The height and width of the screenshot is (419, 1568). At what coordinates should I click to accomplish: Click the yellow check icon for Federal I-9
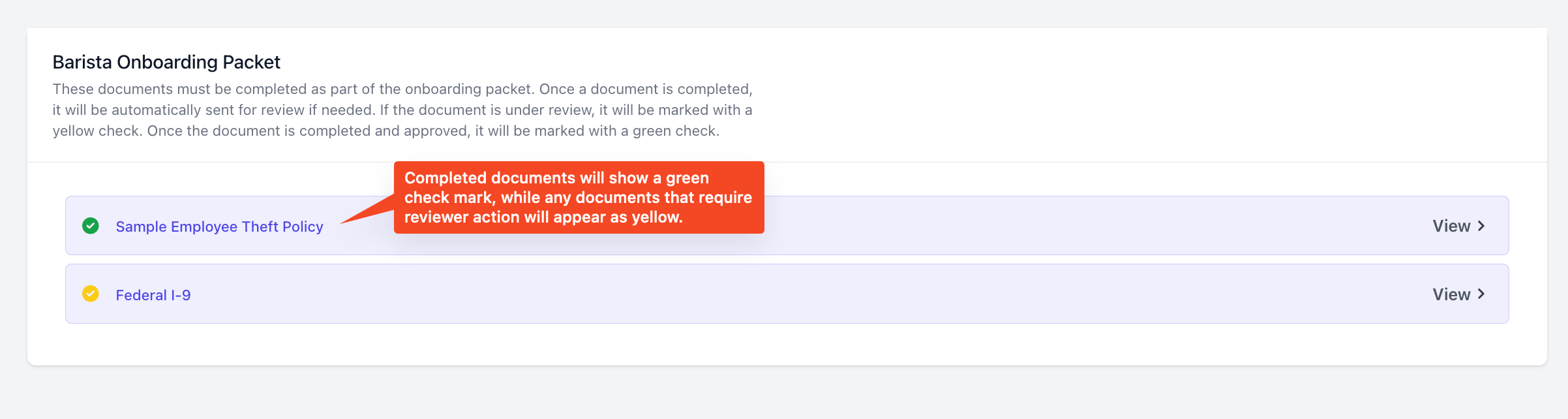(91, 294)
